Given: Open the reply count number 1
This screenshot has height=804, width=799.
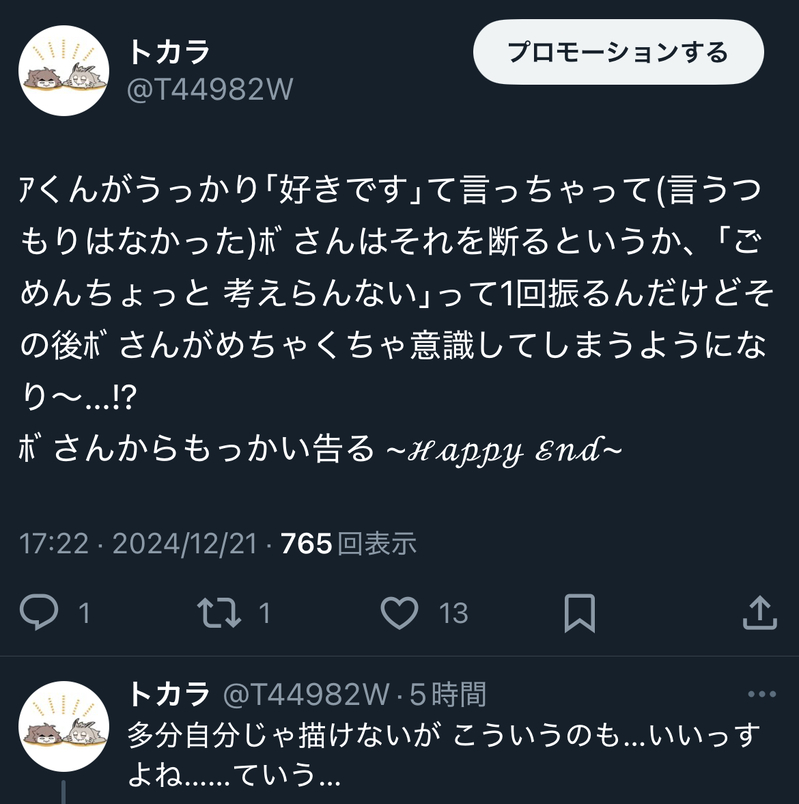Looking at the screenshot, I should click(85, 613).
